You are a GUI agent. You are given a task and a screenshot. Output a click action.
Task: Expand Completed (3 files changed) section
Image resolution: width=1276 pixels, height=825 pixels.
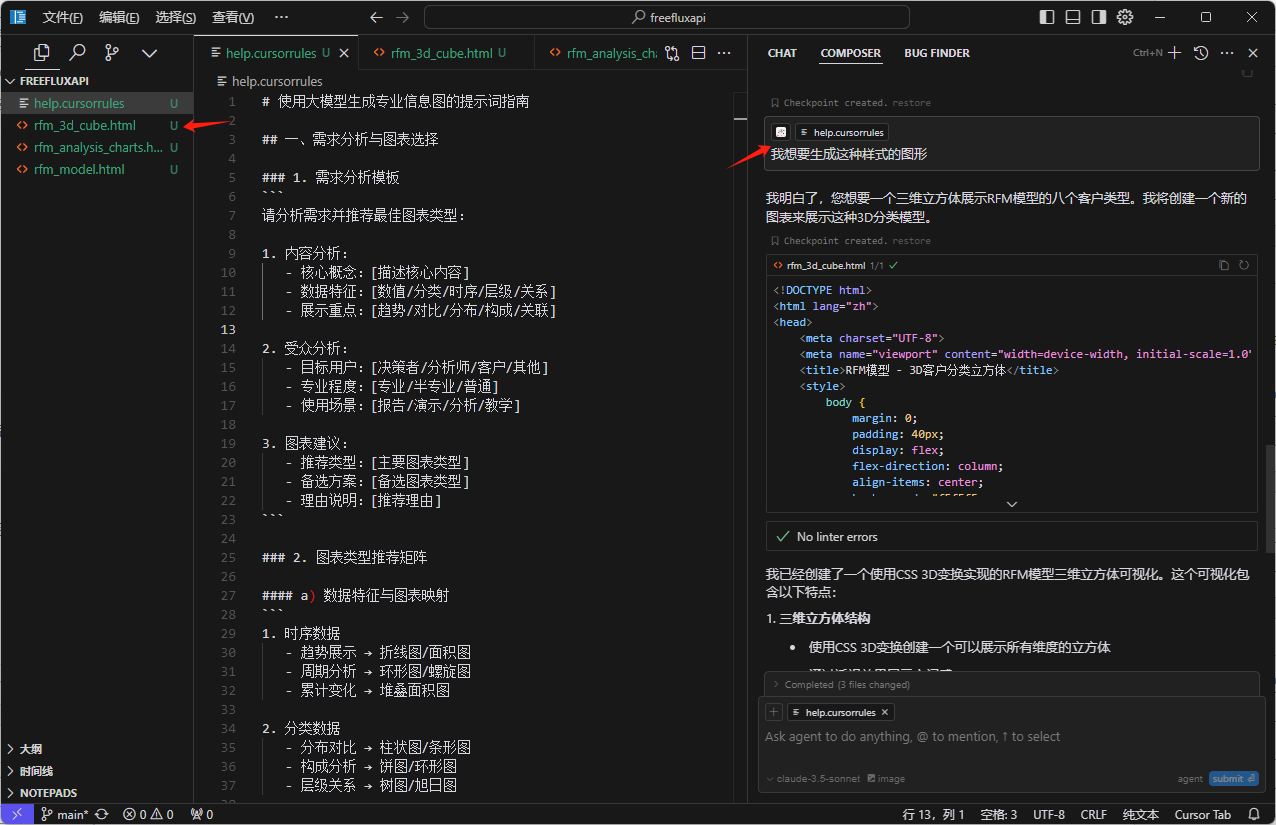click(x=1012, y=685)
